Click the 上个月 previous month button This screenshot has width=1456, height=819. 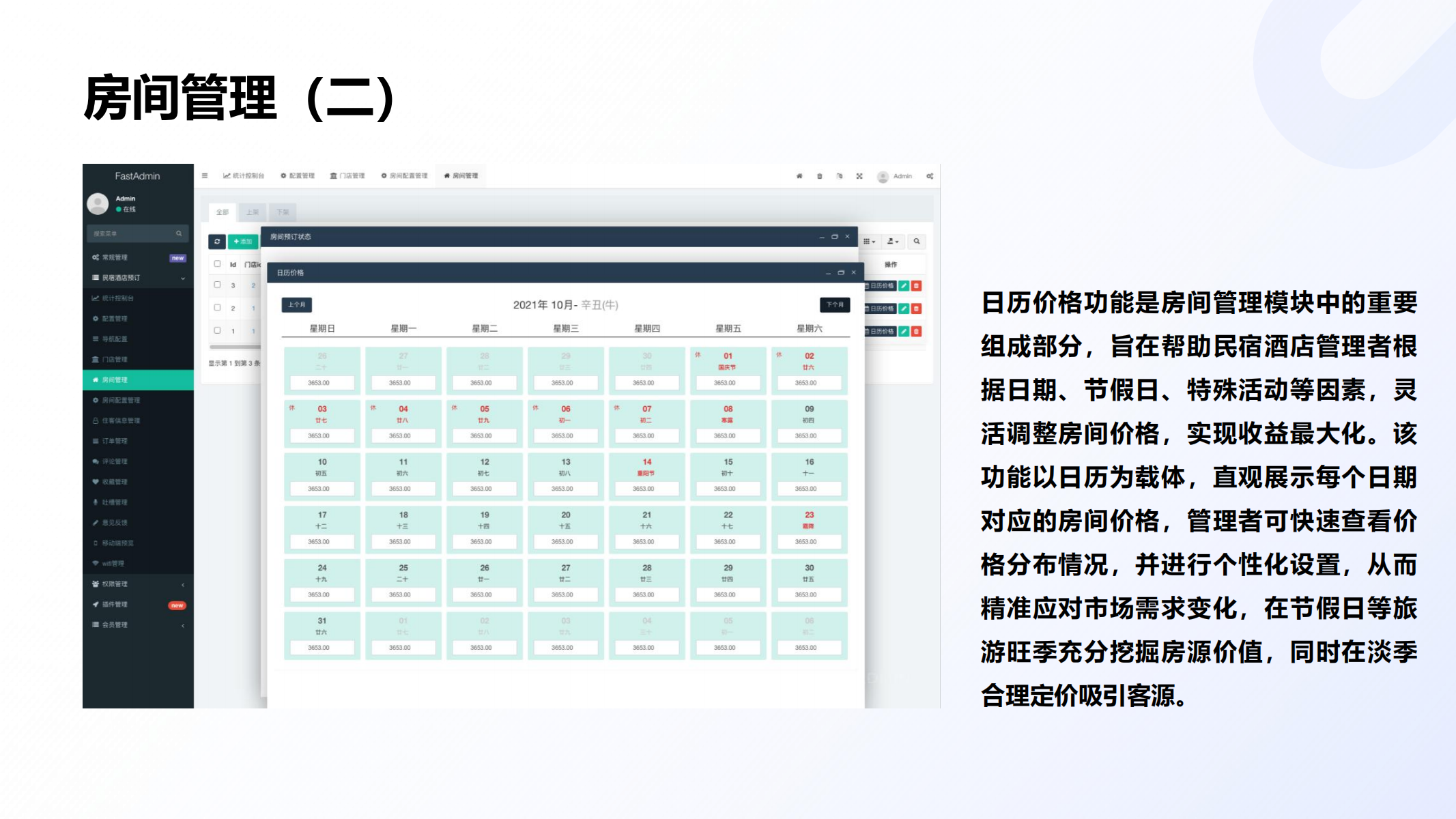pyautogui.click(x=297, y=304)
